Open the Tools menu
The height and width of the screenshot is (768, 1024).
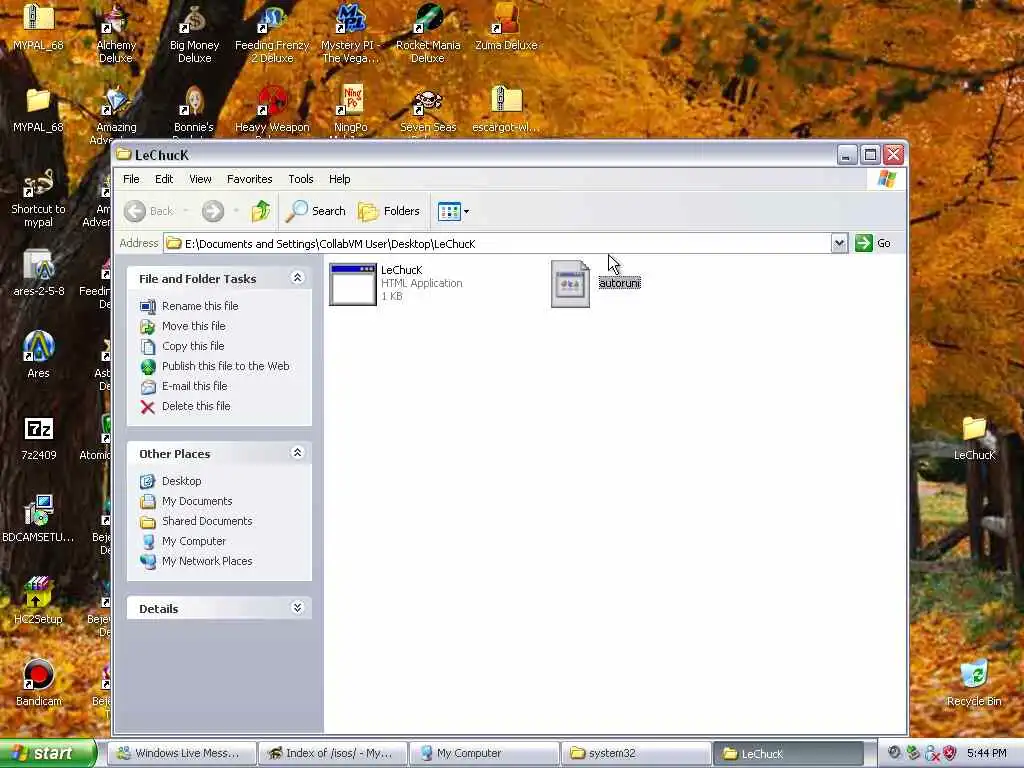coord(301,179)
